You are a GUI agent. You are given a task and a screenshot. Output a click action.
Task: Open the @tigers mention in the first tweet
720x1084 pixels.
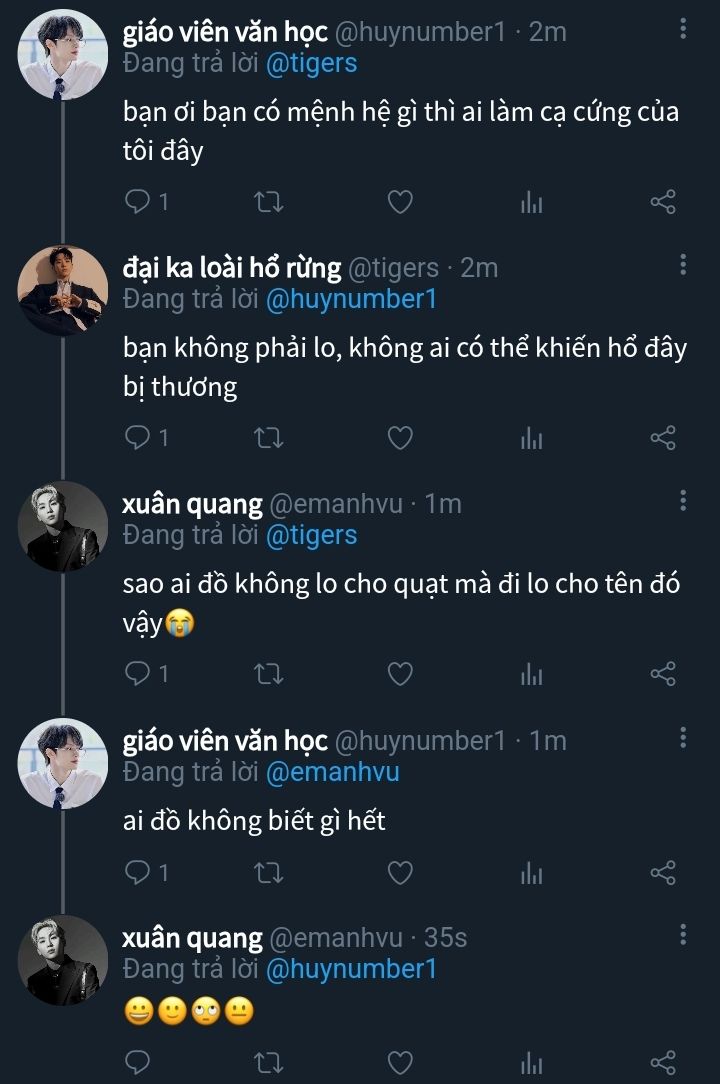311,63
